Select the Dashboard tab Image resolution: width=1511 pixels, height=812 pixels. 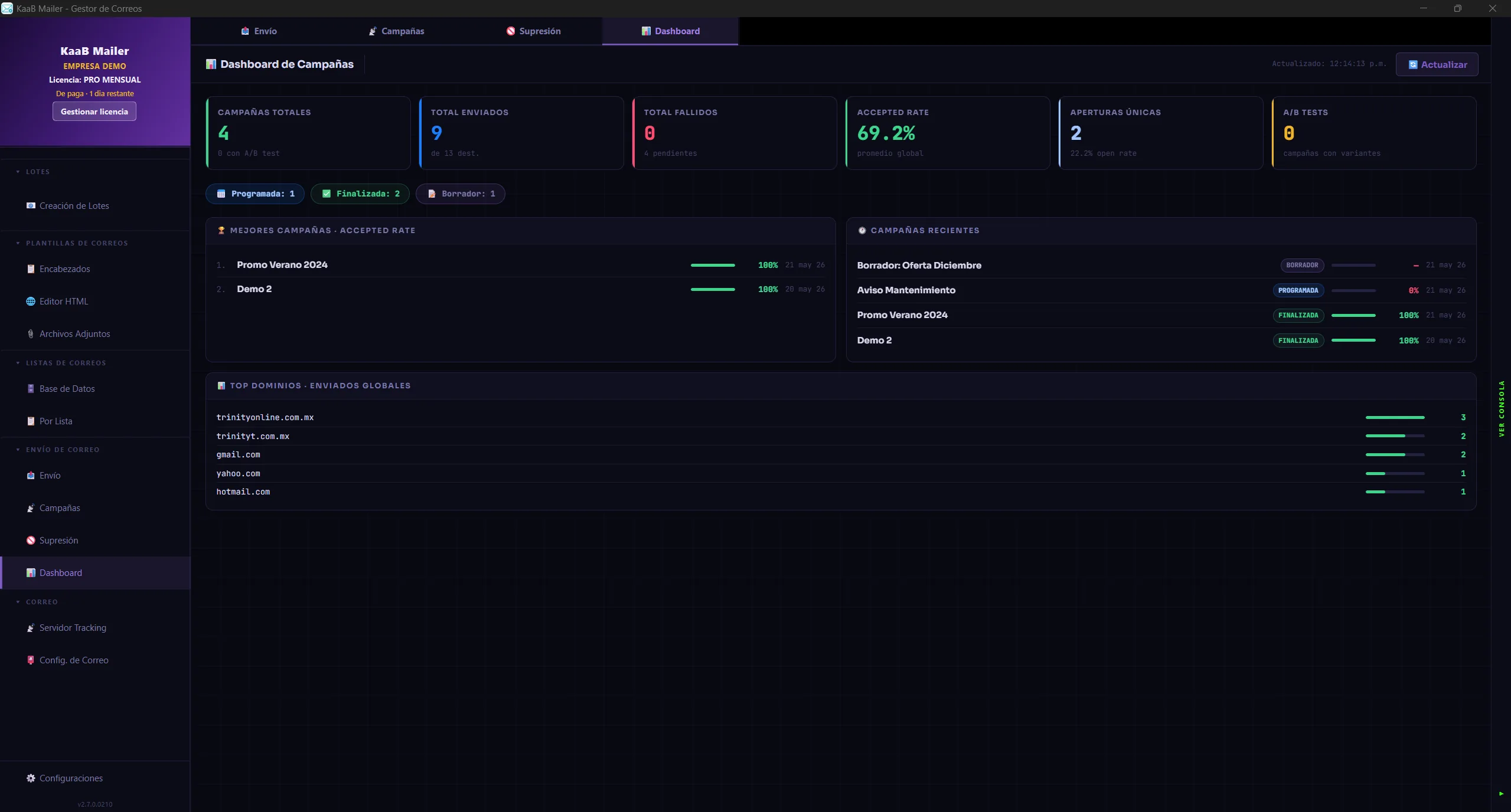click(670, 31)
